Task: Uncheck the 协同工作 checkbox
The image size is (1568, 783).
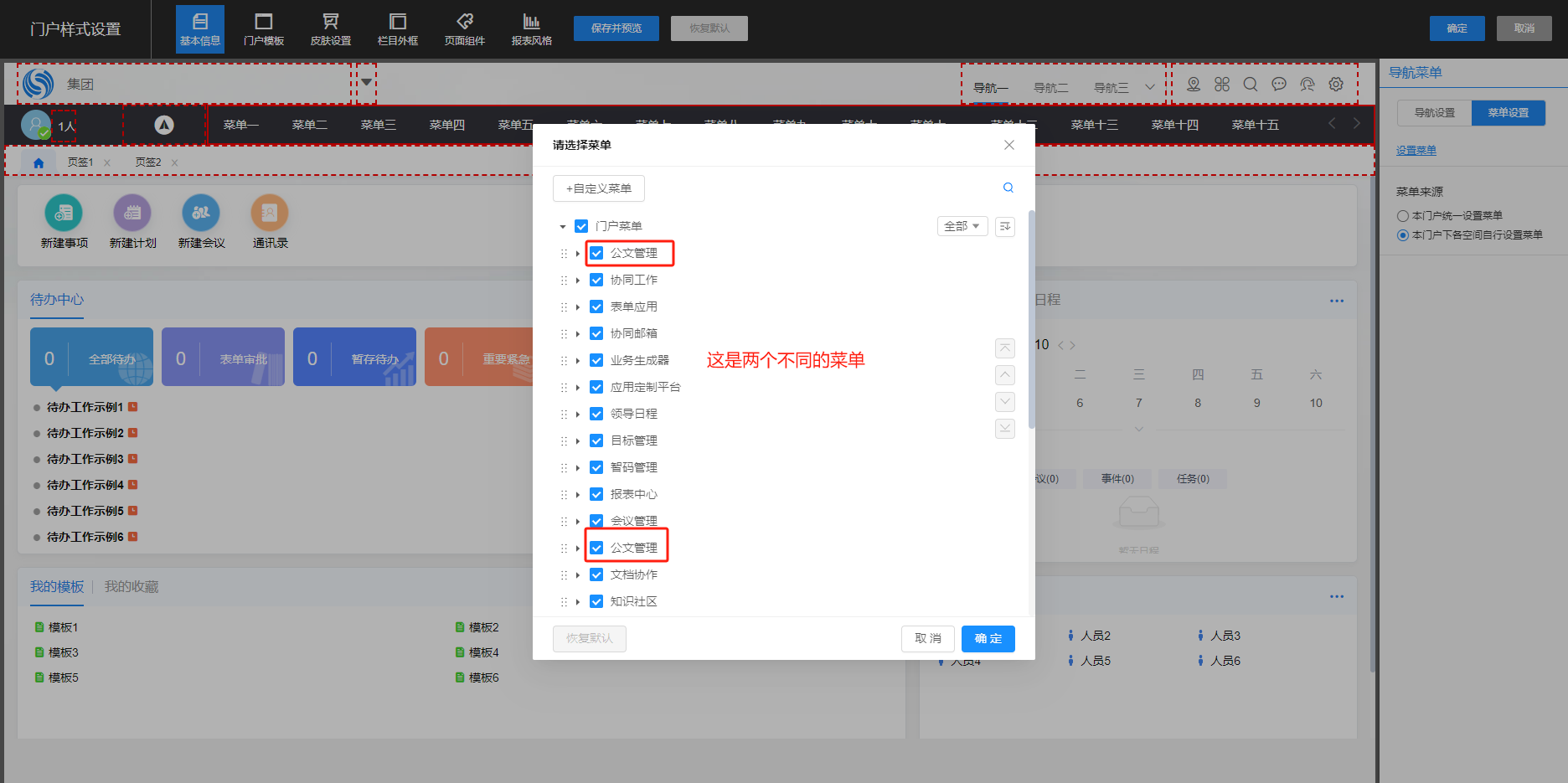Action: click(x=596, y=280)
